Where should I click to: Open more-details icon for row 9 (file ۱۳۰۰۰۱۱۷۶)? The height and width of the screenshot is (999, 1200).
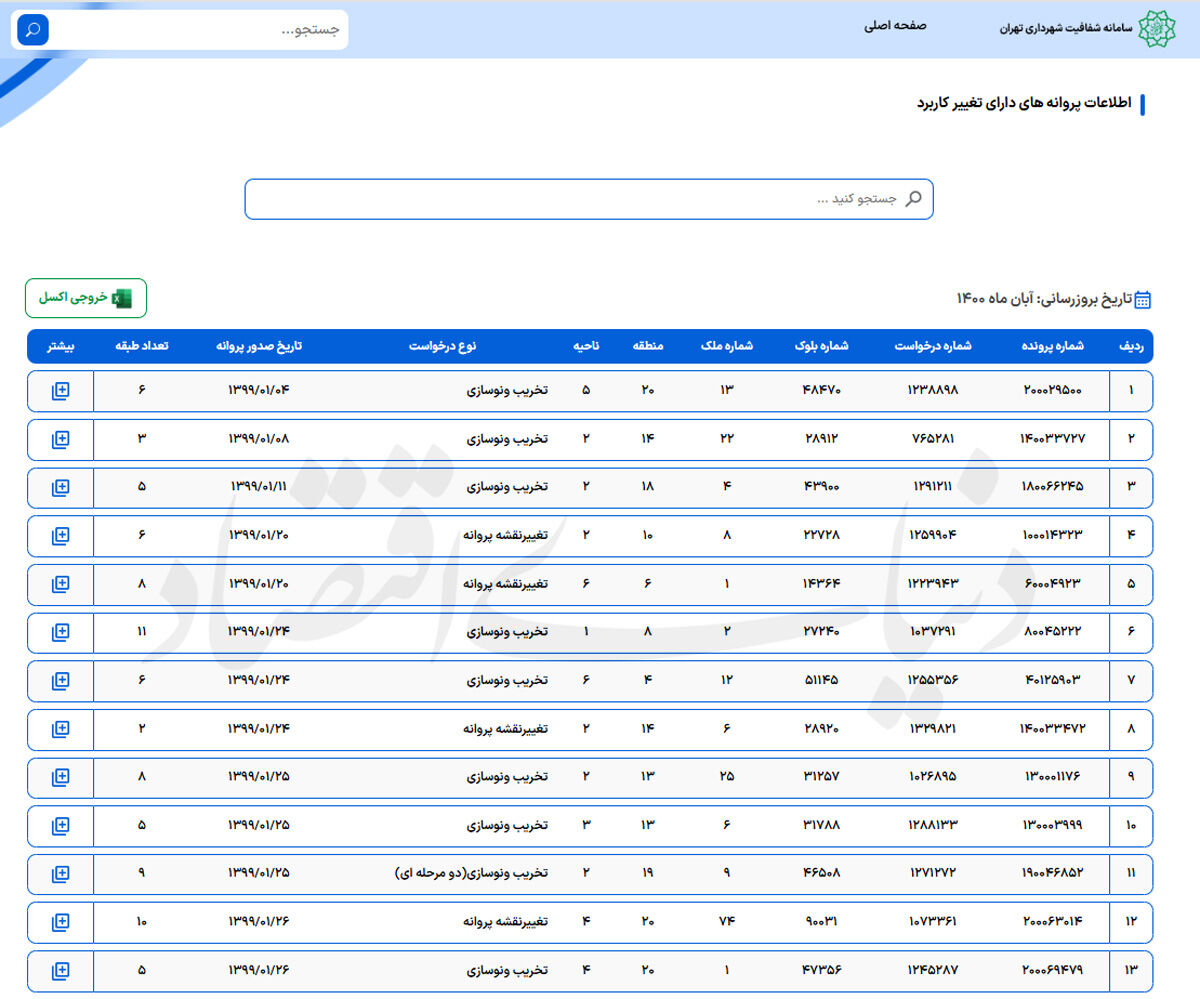[x=61, y=777]
